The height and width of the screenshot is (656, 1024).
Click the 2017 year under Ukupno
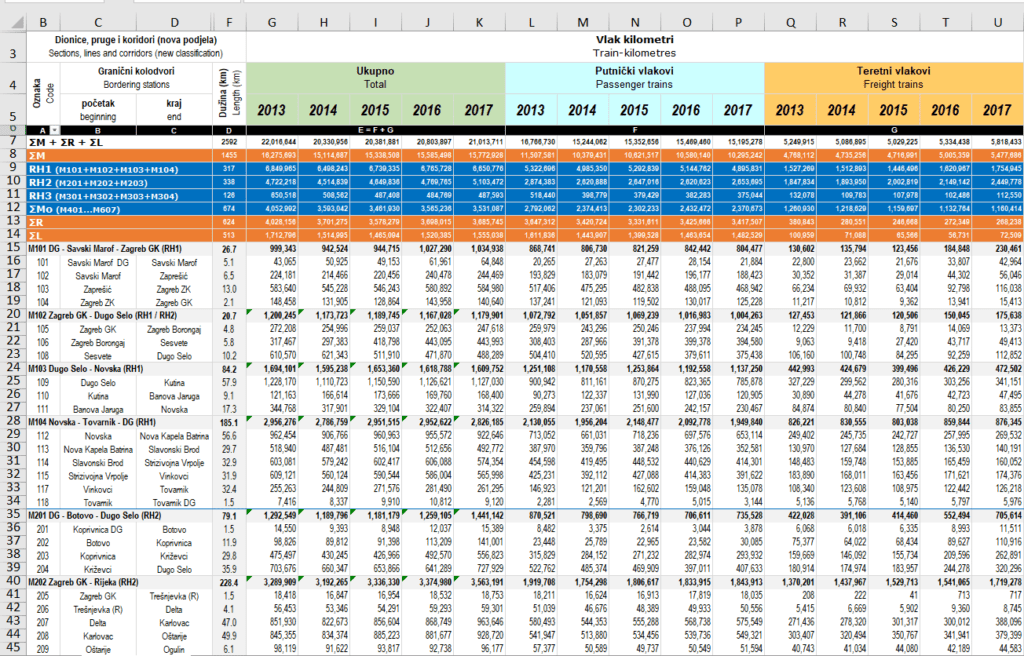coord(479,110)
